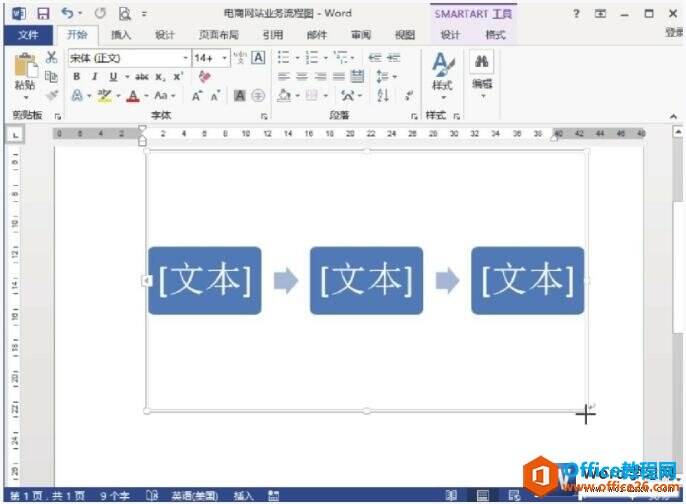Click the Cut scissors icon
The image size is (686, 504).
pos(52,57)
